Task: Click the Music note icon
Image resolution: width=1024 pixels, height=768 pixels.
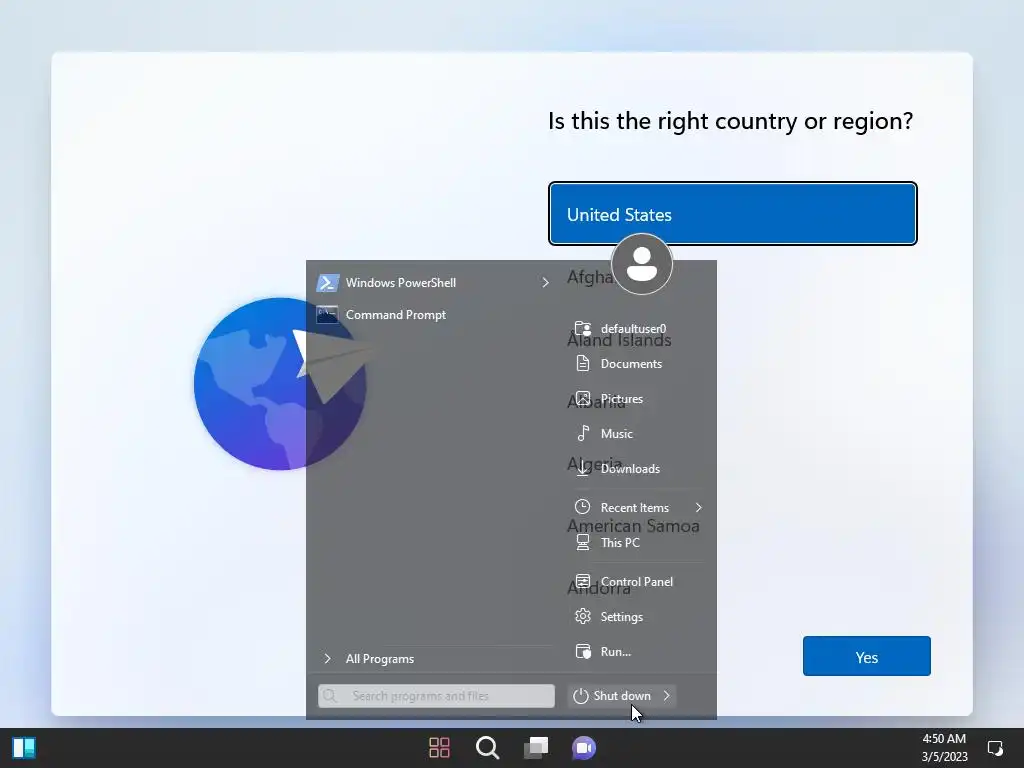Action: 583,434
